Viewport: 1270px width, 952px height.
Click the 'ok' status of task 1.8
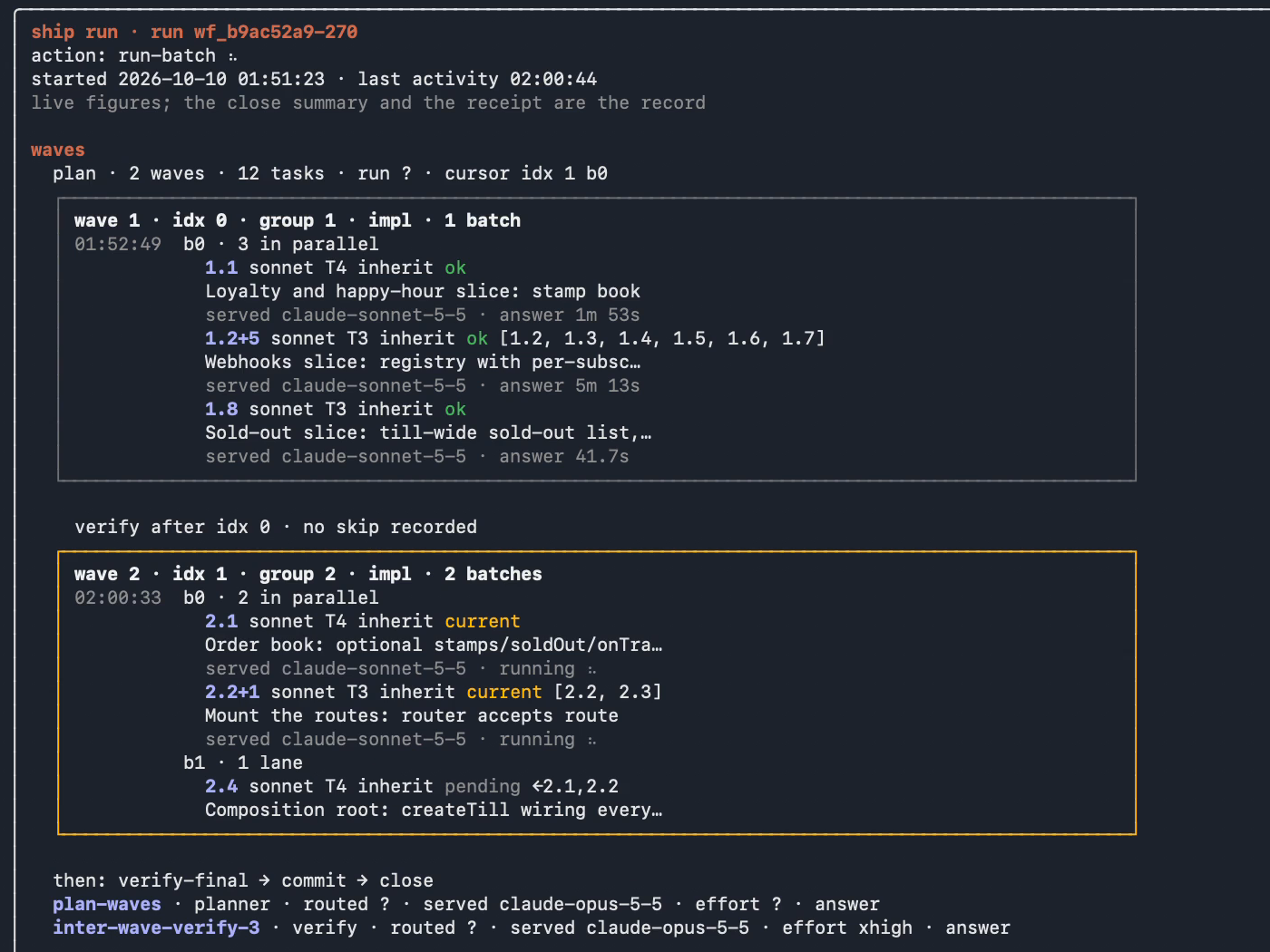click(455, 409)
